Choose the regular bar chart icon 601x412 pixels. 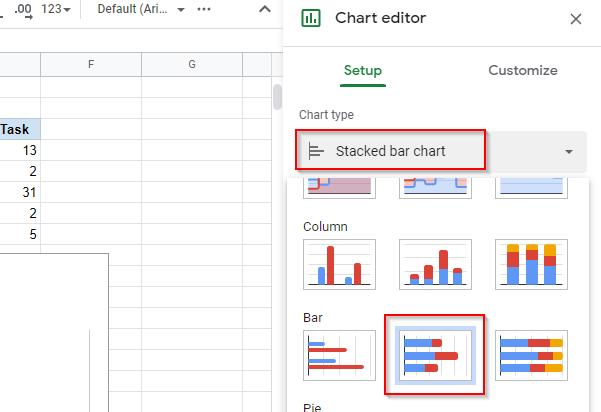(x=338, y=356)
